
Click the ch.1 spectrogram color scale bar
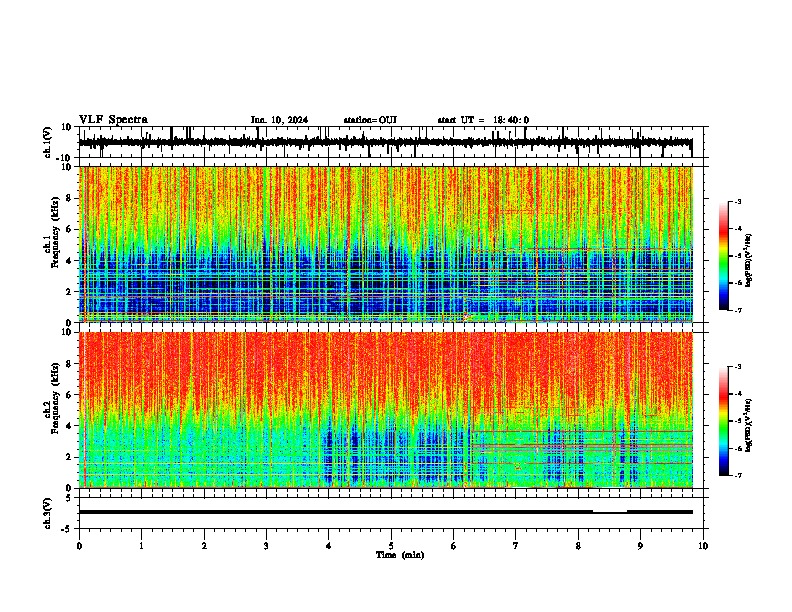724,256
